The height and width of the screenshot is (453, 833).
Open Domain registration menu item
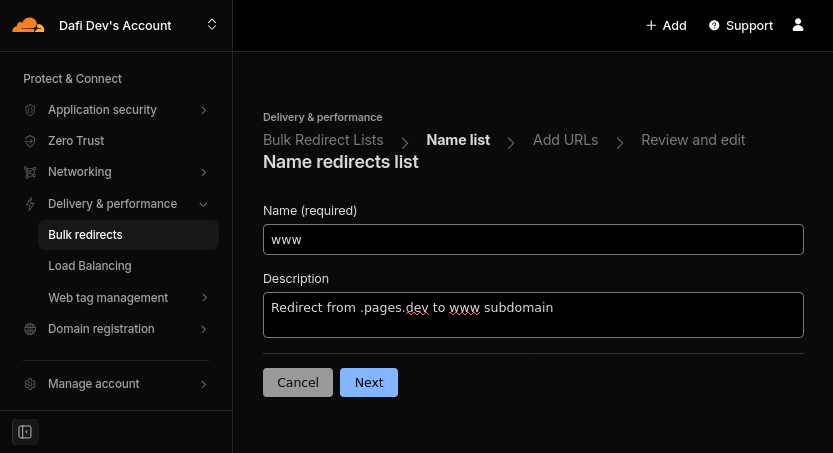101,329
